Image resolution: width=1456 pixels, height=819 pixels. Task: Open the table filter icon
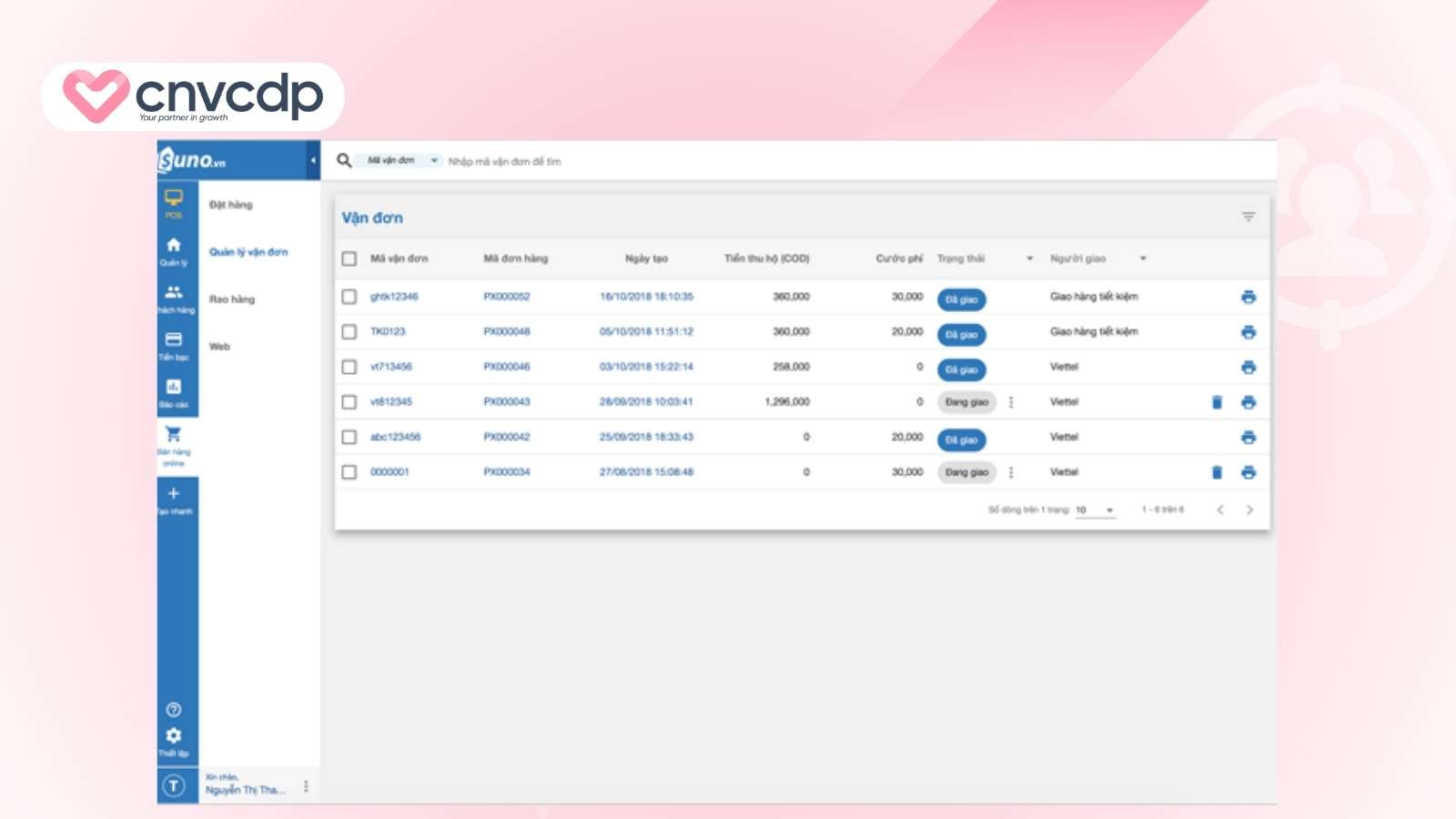(x=1249, y=217)
